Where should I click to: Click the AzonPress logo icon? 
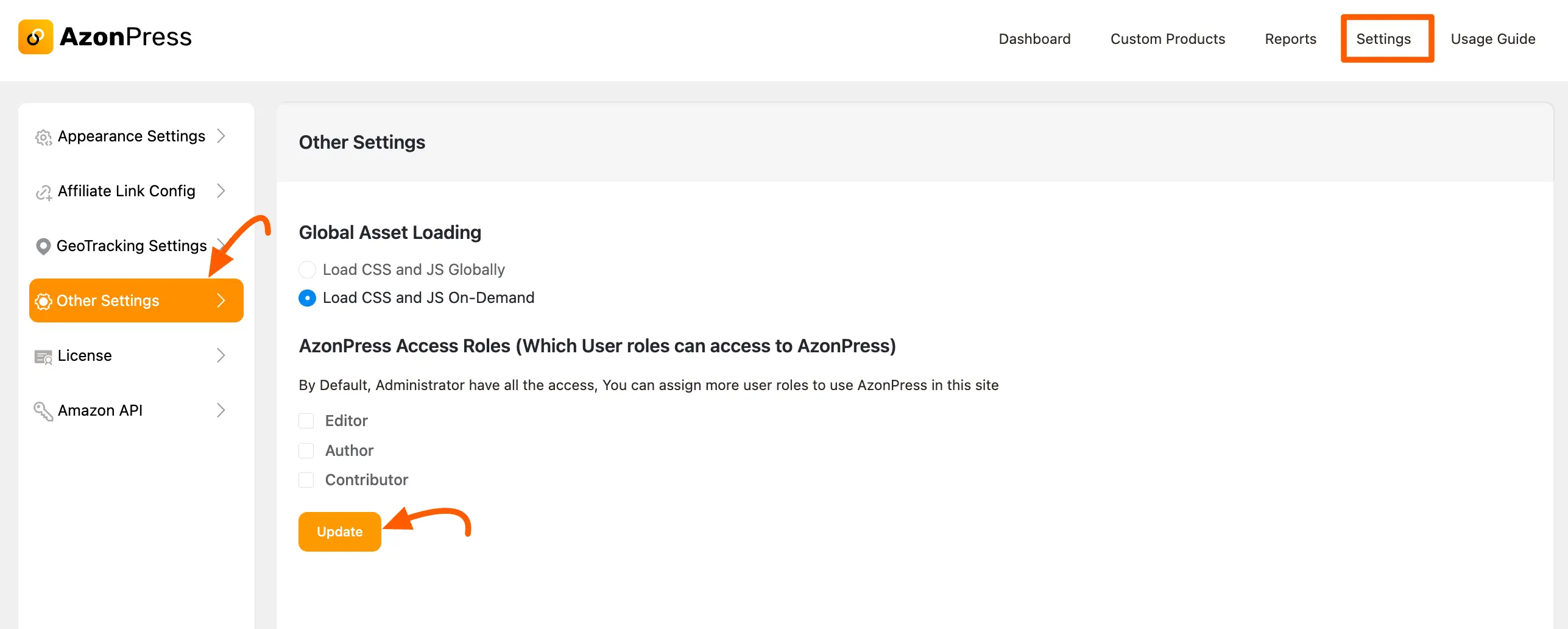(35, 37)
